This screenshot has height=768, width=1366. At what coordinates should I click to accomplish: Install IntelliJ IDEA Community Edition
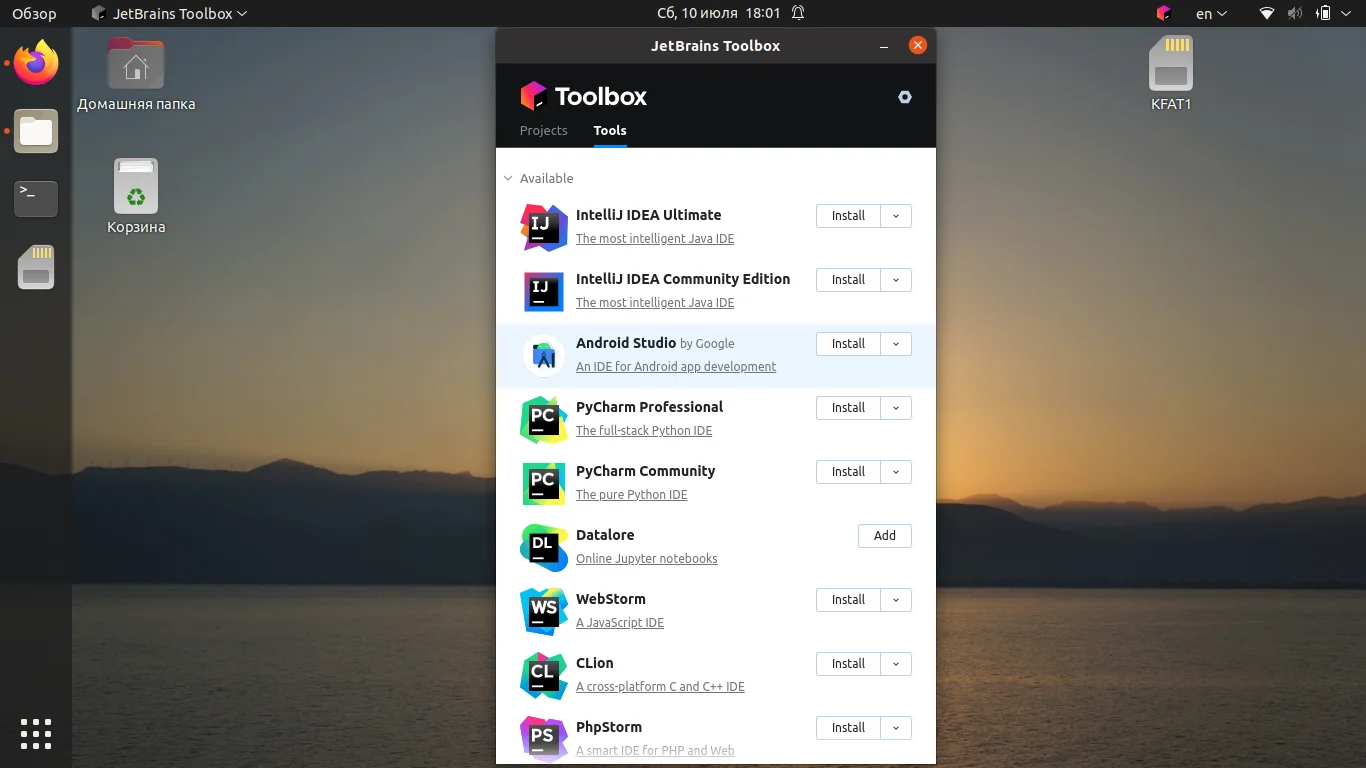pyautogui.click(x=848, y=280)
